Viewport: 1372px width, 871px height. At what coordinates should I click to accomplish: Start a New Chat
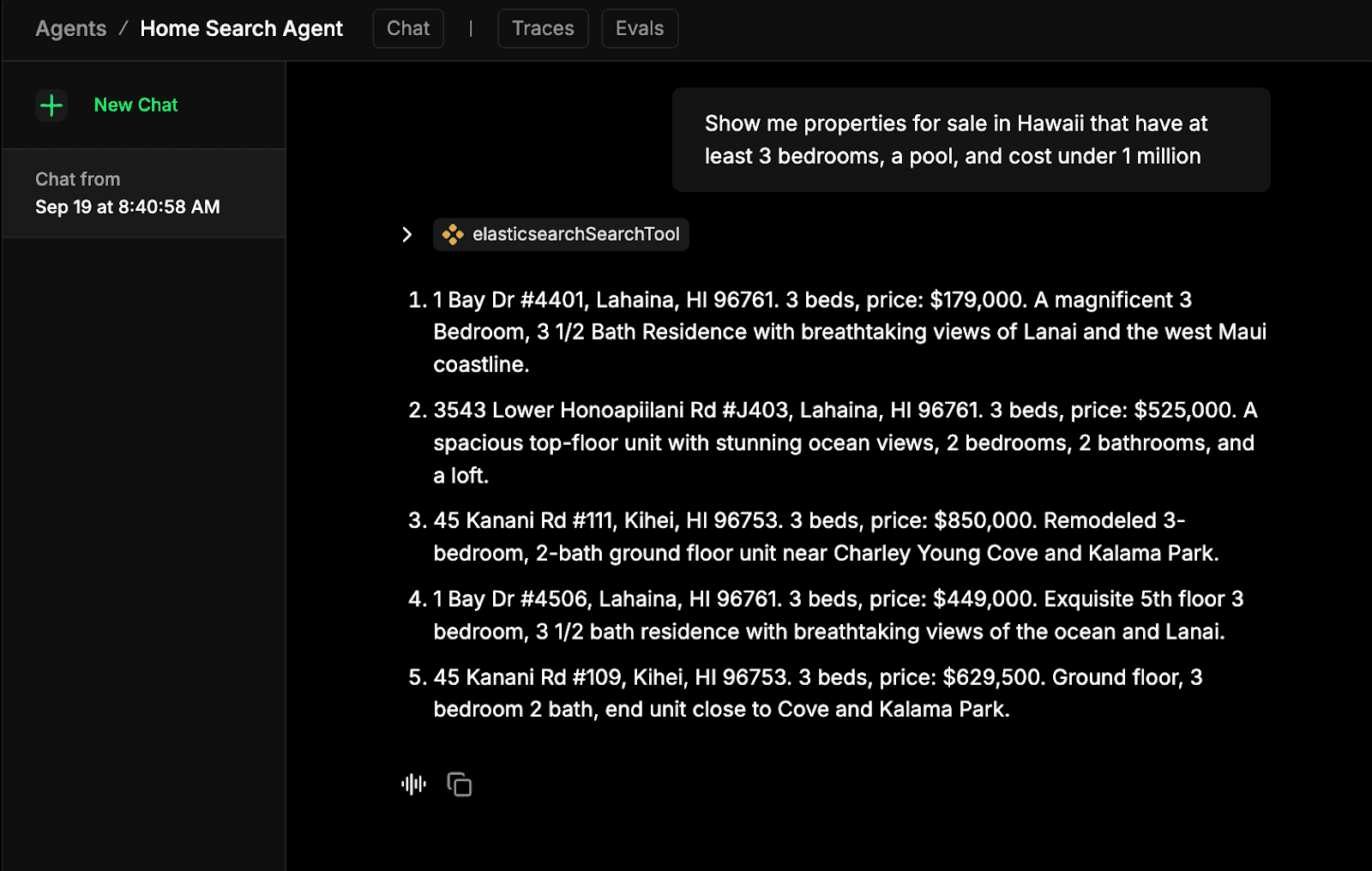(135, 105)
